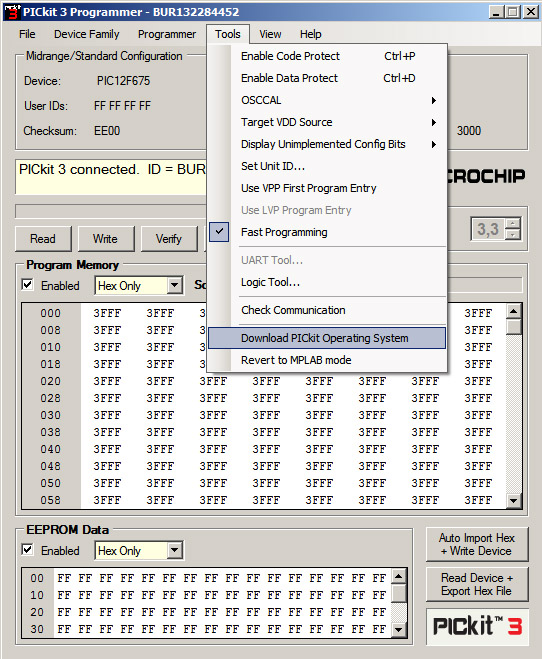Choose Enable Data Protect

point(326,78)
